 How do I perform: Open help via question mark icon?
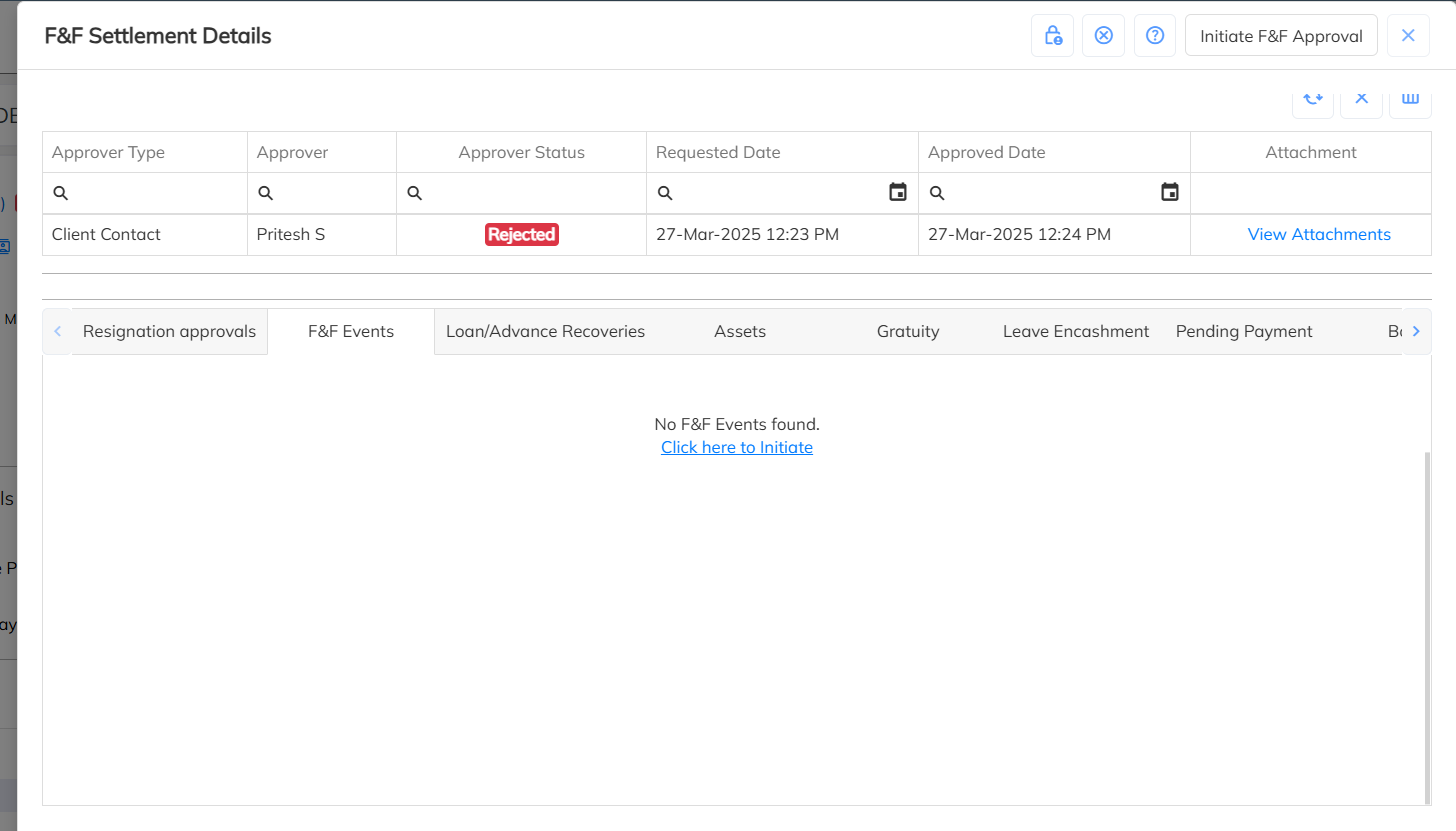[x=1154, y=36]
